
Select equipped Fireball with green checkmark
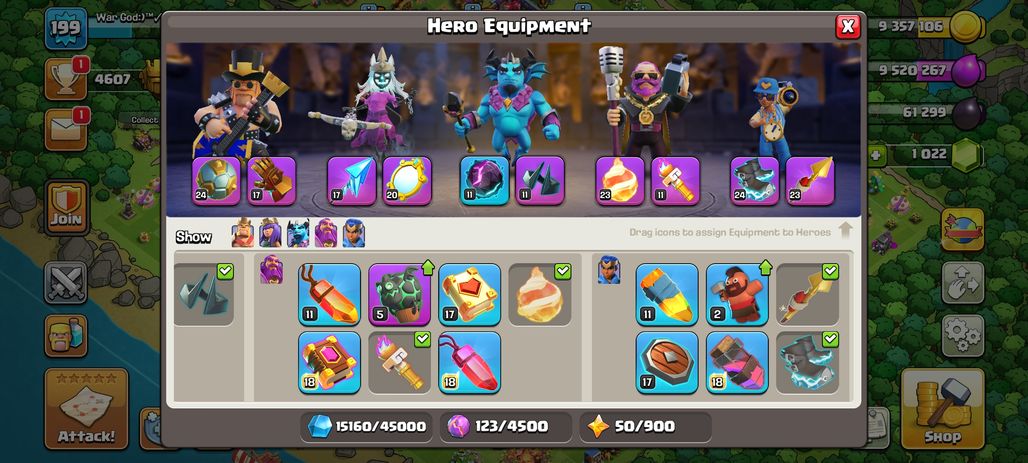pyautogui.click(x=540, y=294)
